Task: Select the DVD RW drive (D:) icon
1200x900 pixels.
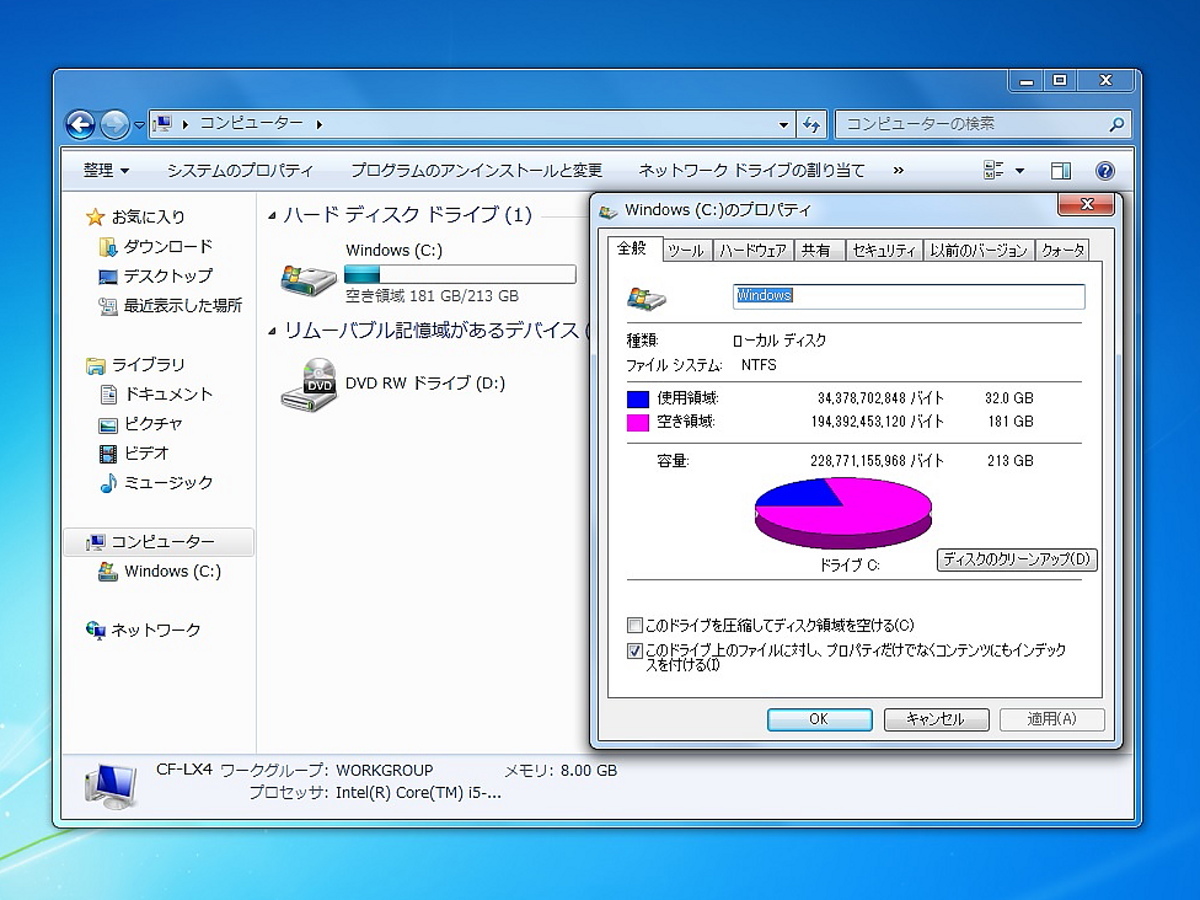Action: pyautogui.click(x=308, y=384)
